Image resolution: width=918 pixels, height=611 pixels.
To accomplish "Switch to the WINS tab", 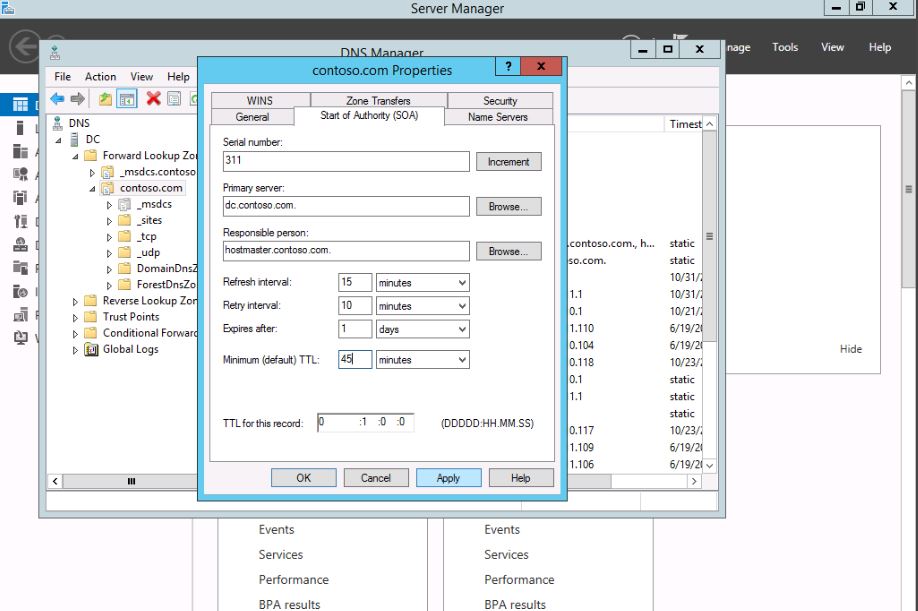I will (260, 101).
